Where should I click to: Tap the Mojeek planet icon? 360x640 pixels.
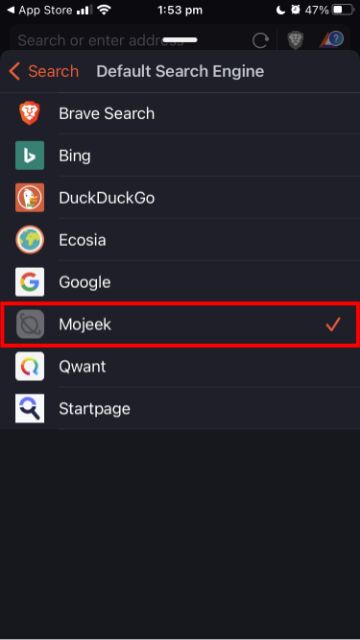click(x=29, y=324)
